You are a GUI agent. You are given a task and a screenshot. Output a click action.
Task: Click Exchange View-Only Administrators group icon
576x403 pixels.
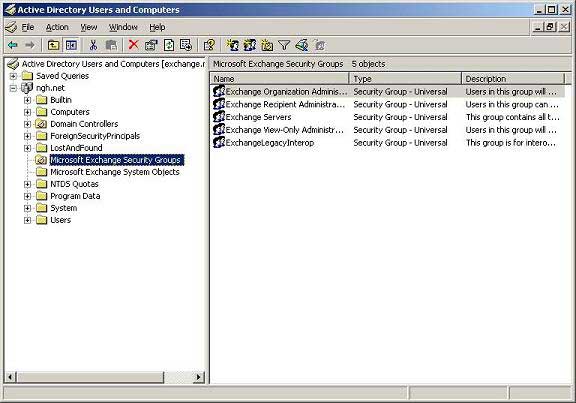tap(219, 130)
